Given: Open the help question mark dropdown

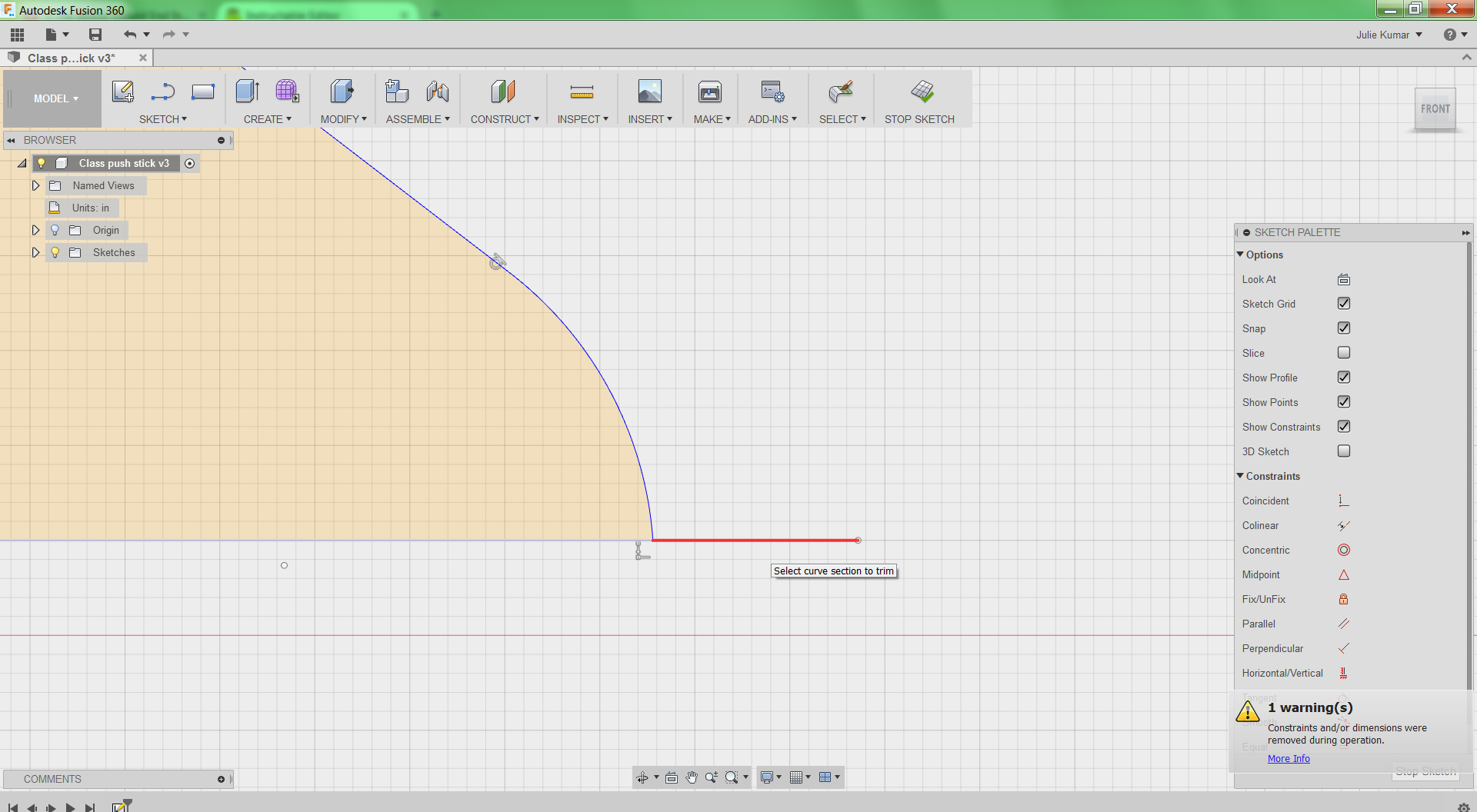Looking at the screenshot, I should [x=1455, y=35].
